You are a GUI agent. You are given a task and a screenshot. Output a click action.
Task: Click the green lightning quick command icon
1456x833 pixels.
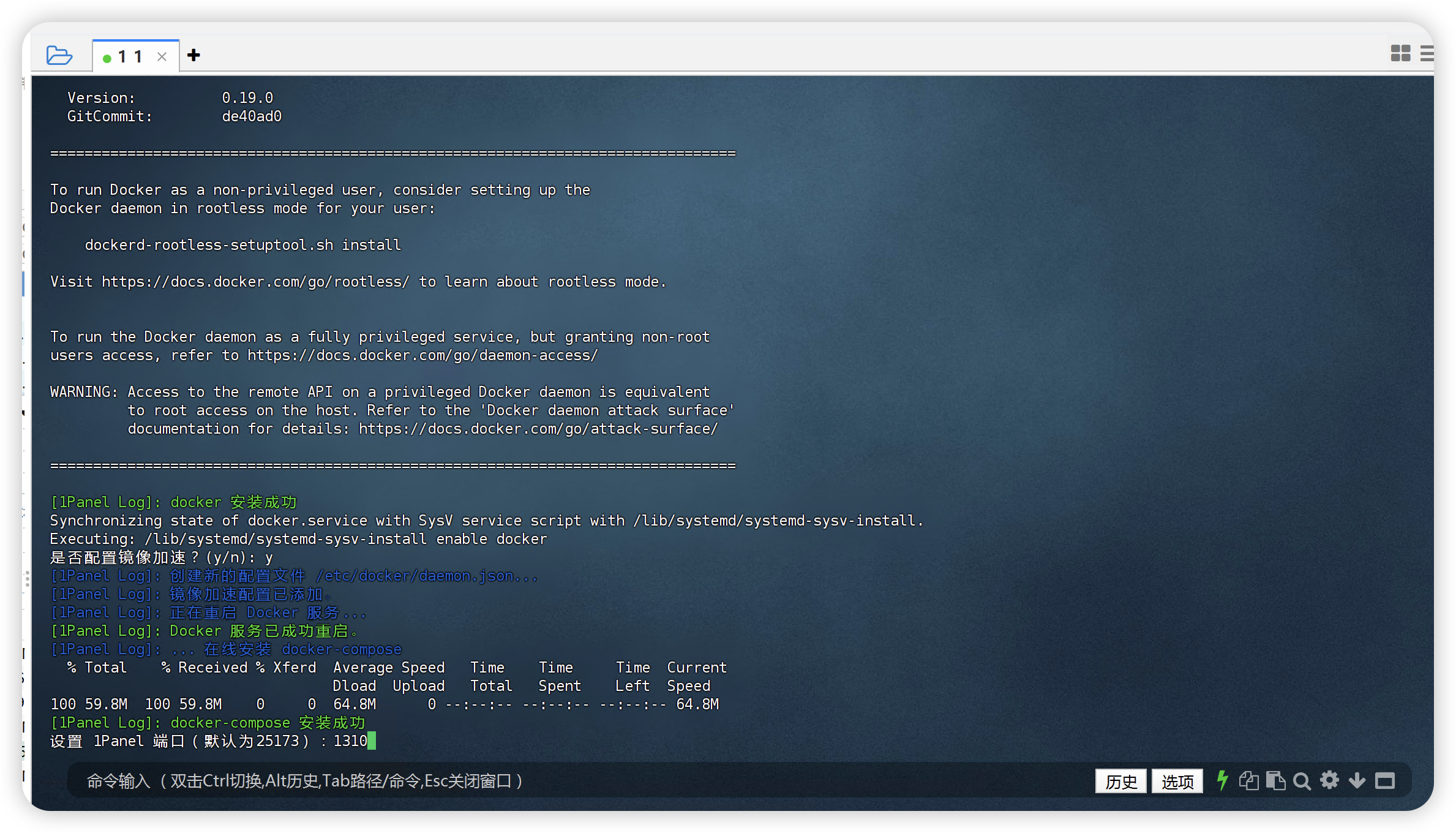(x=1222, y=780)
